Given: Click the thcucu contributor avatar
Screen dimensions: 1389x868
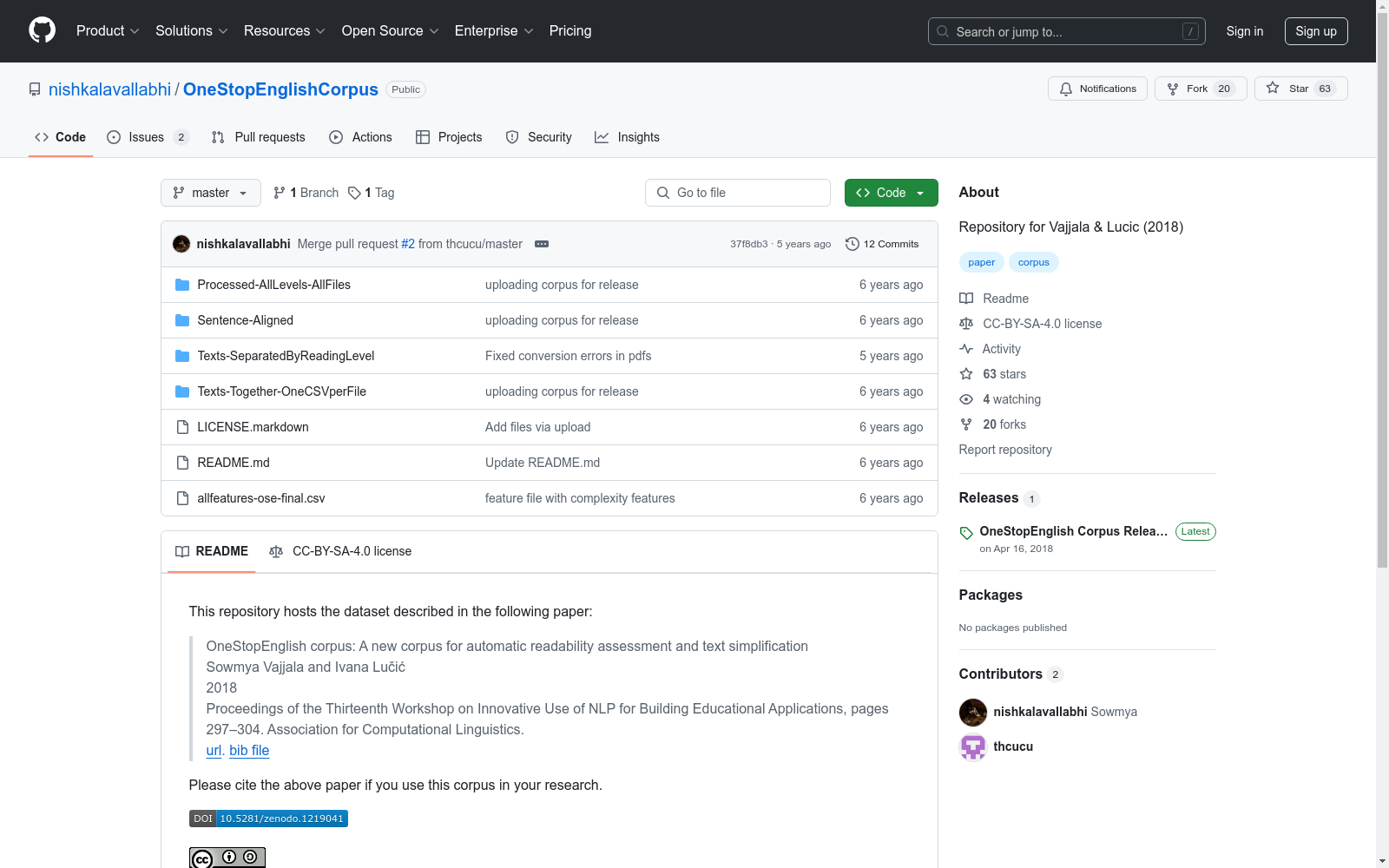Looking at the screenshot, I should pos(973,746).
